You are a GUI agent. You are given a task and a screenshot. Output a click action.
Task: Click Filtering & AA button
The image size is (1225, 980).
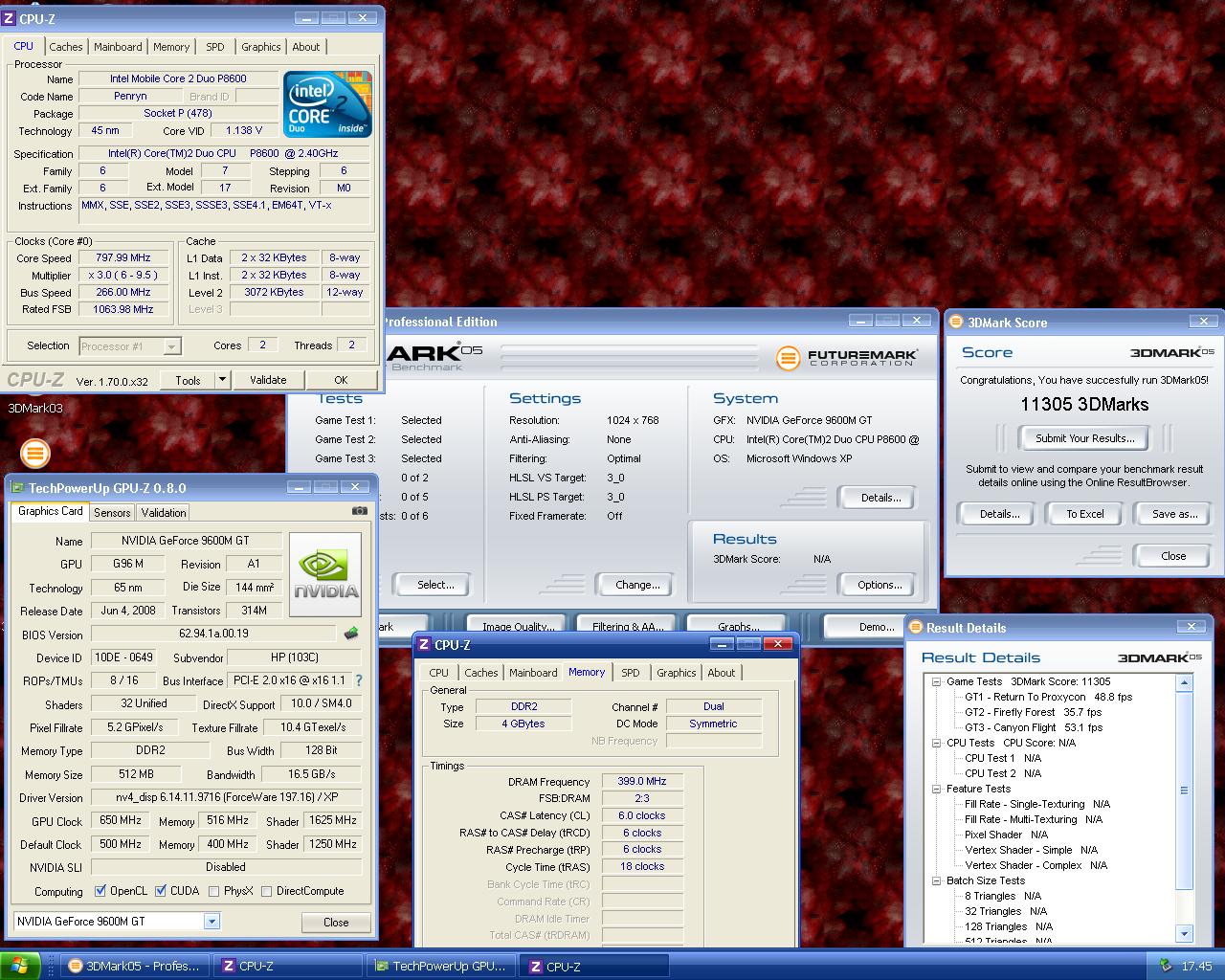(x=627, y=627)
